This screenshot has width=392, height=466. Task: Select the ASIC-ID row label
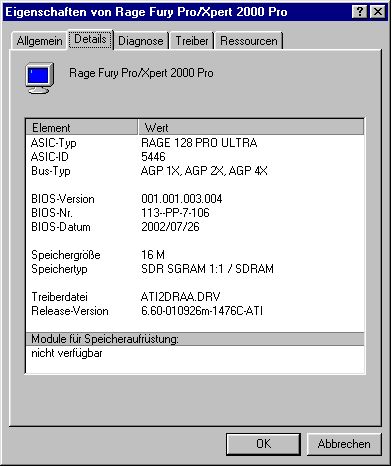(x=49, y=157)
